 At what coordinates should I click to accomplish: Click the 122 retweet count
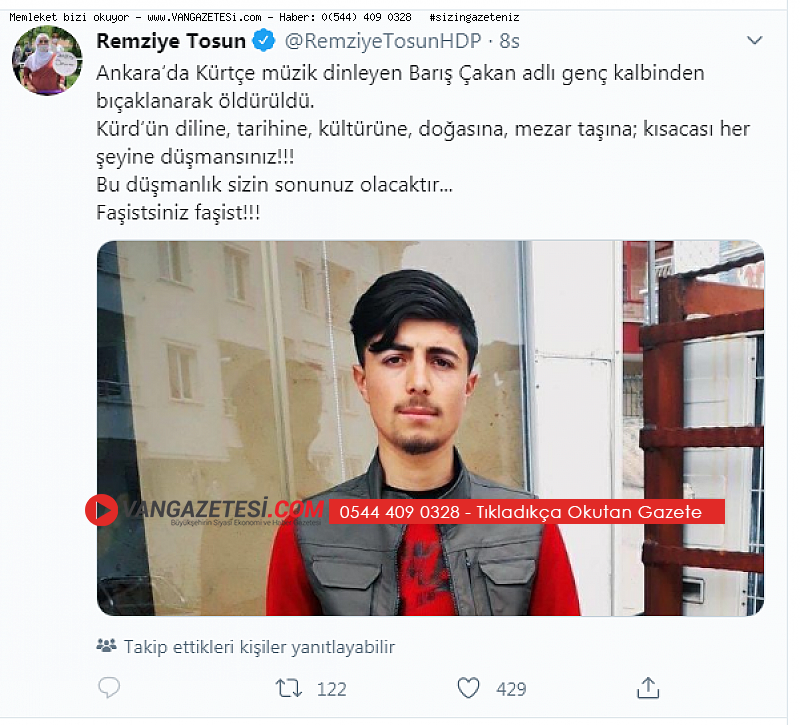(x=332, y=689)
